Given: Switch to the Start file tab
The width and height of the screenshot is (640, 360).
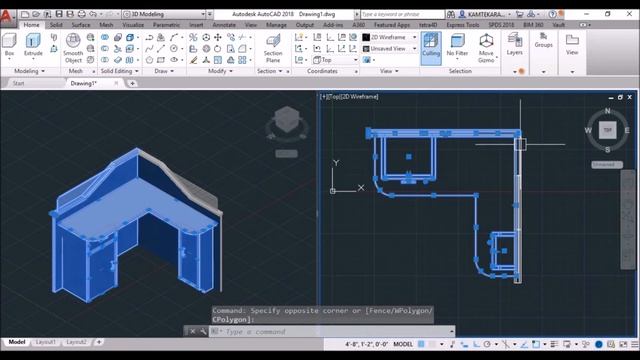Looking at the screenshot, I should tap(18, 83).
